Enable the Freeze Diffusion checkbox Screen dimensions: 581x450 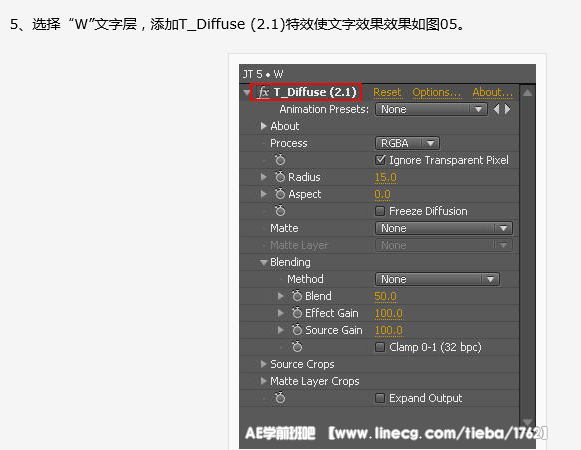click(x=380, y=211)
